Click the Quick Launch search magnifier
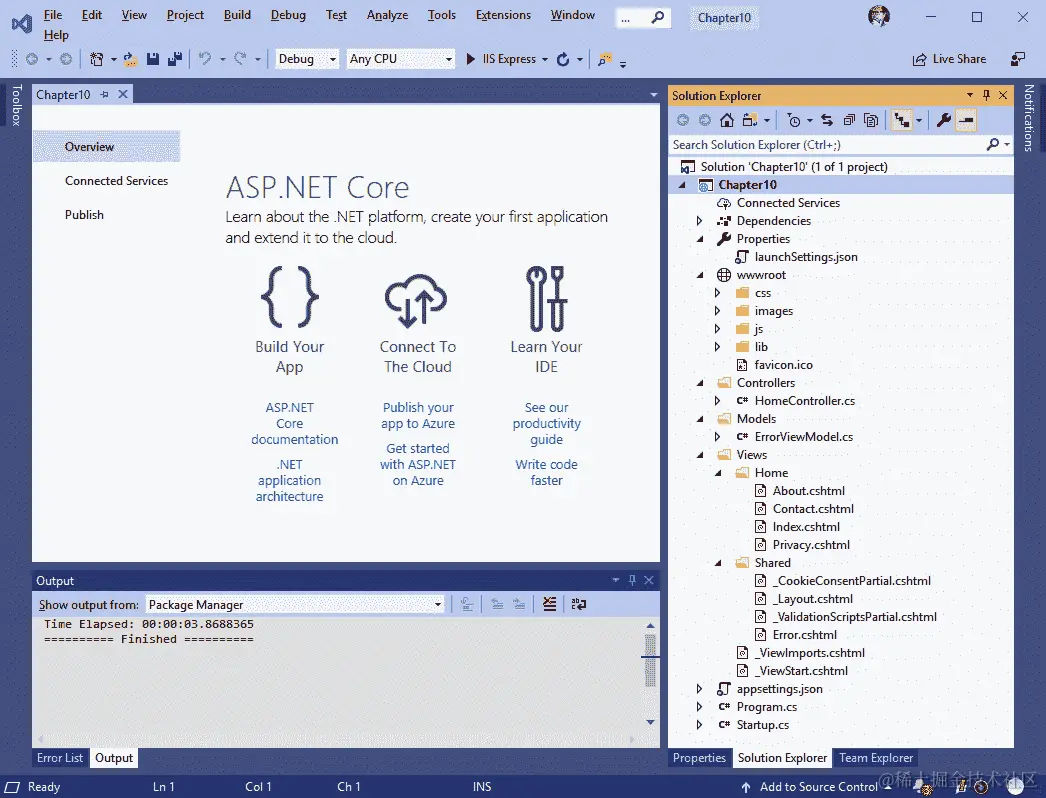The height and width of the screenshot is (798, 1046). click(658, 17)
